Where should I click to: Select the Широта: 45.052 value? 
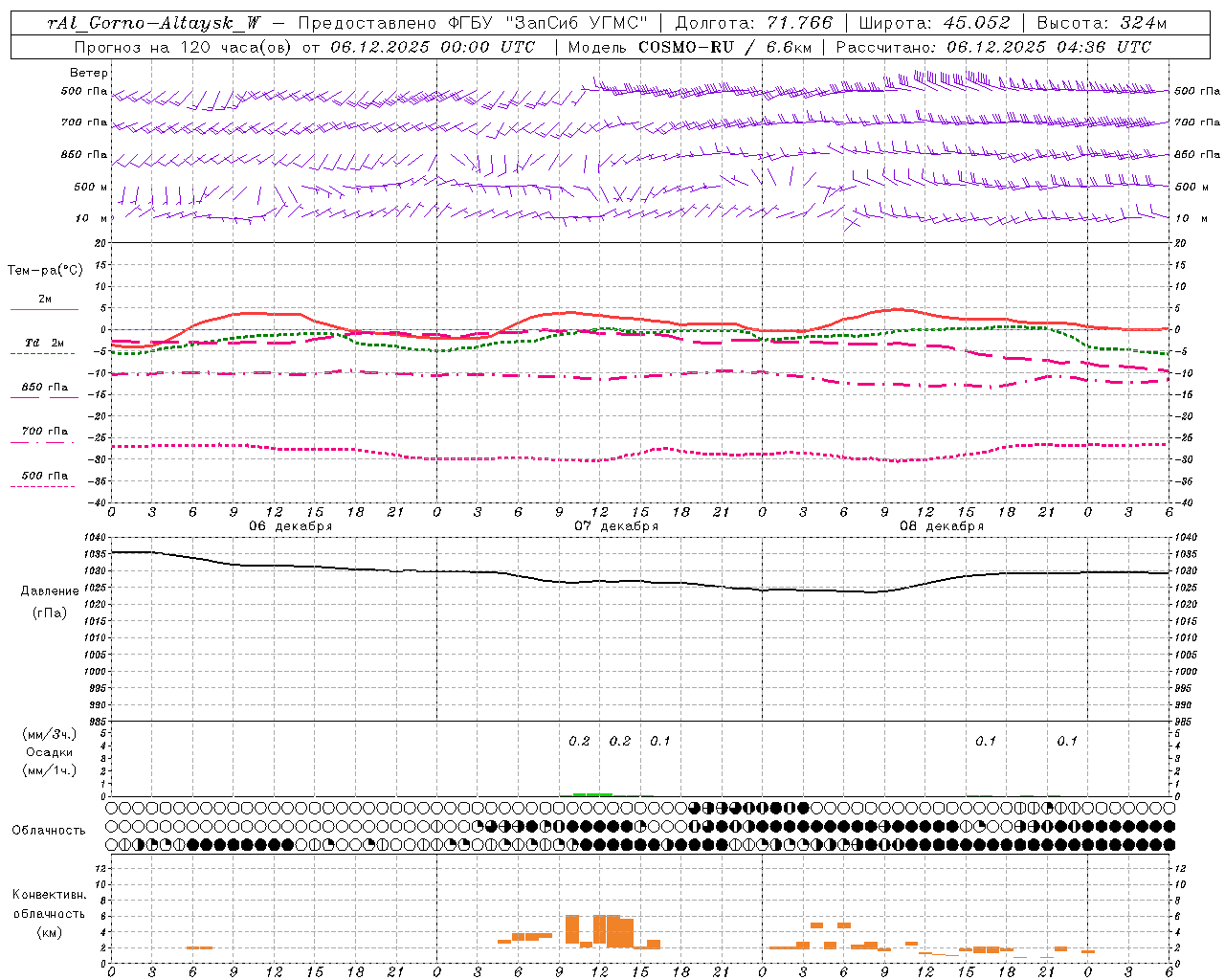coord(935,23)
